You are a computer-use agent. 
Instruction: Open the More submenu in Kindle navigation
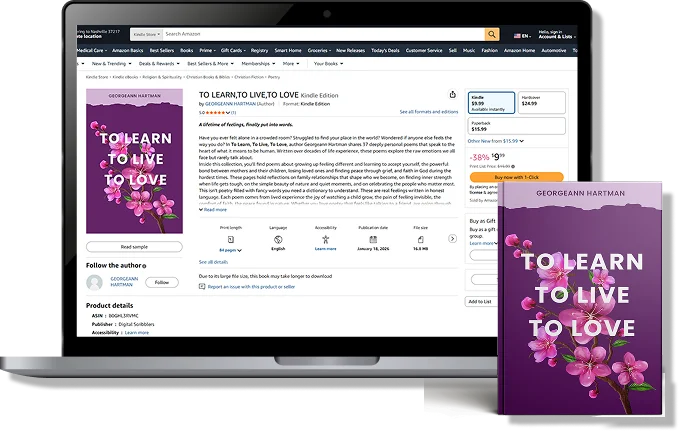pyautogui.click(x=291, y=64)
